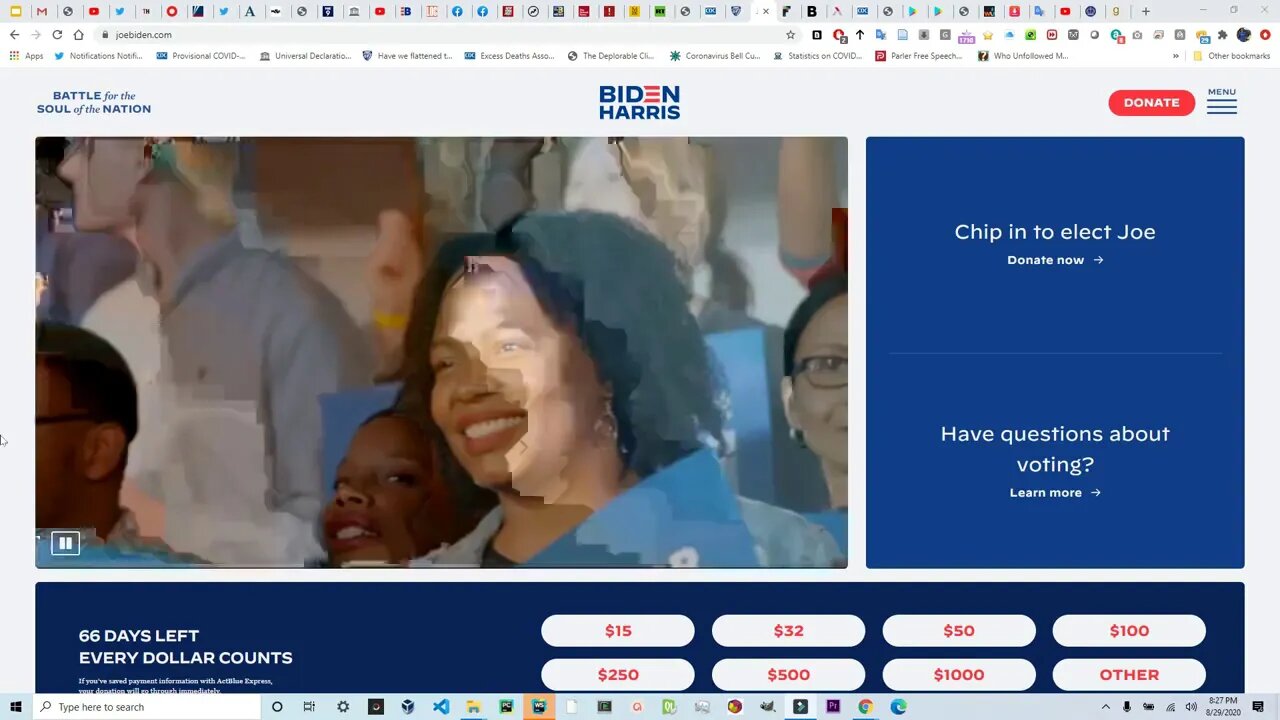Image resolution: width=1280 pixels, height=720 pixels.
Task: Open the Excess Deaths Asso... bookmark
Action: 510,56
